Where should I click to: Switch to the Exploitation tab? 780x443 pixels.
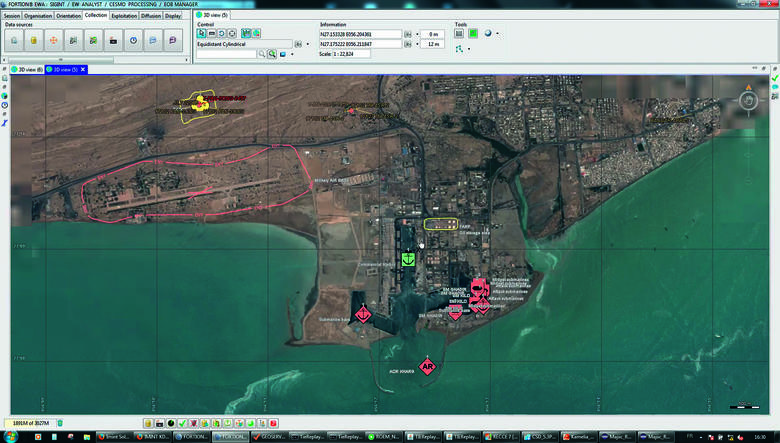click(x=125, y=16)
